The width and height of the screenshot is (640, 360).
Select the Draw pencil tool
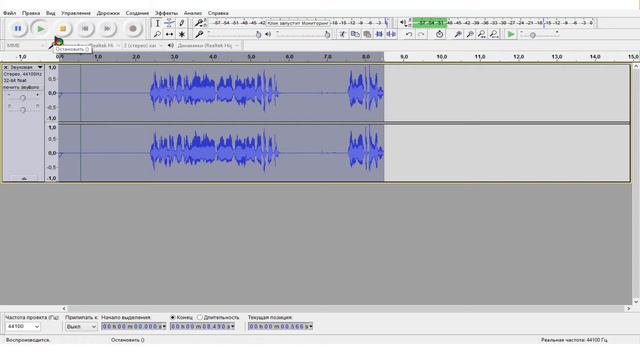tap(182, 23)
